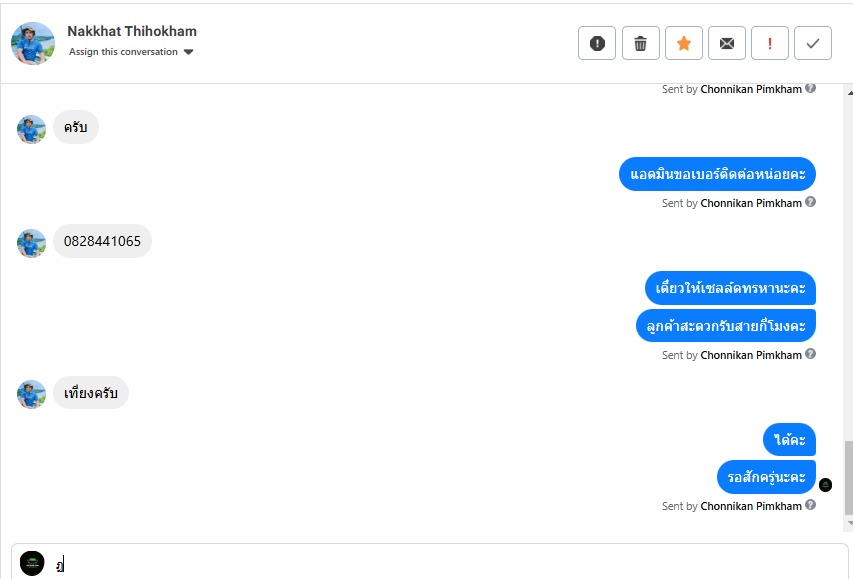This screenshot has height=579, width=853.
Task: Click the scrollbar down arrow
Action: tap(849, 523)
